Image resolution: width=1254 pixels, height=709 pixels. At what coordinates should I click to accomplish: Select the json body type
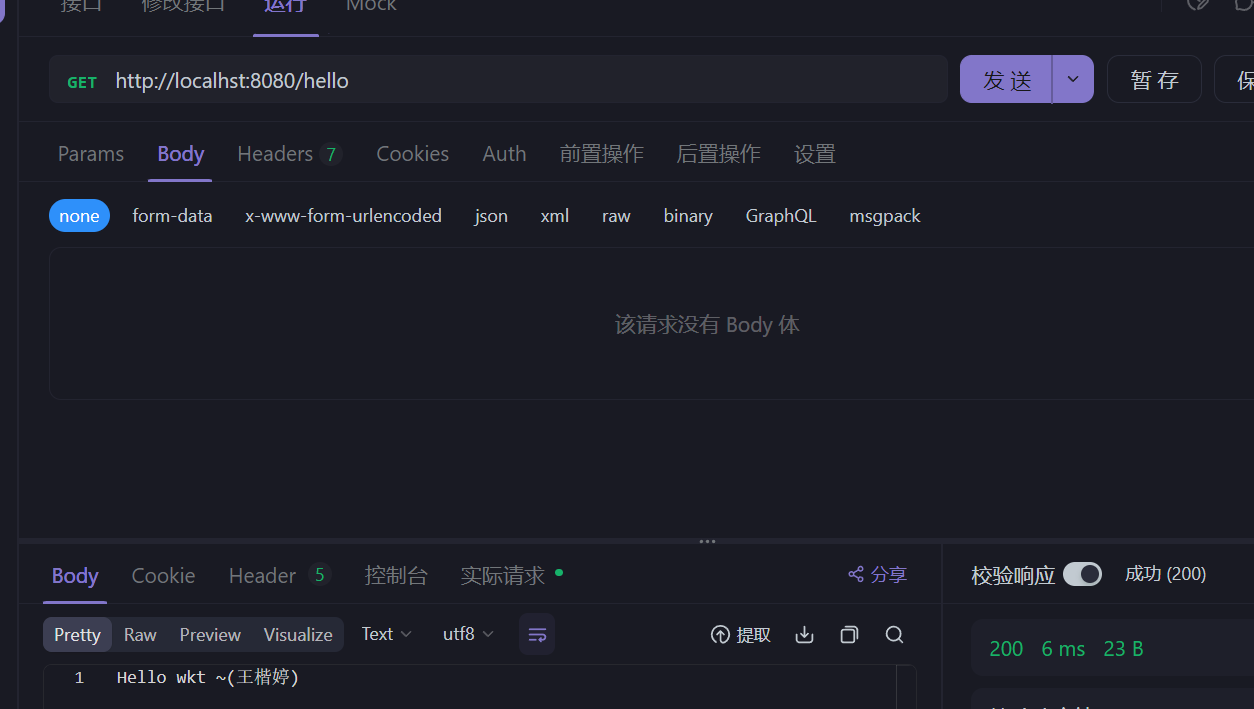tap(491, 216)
